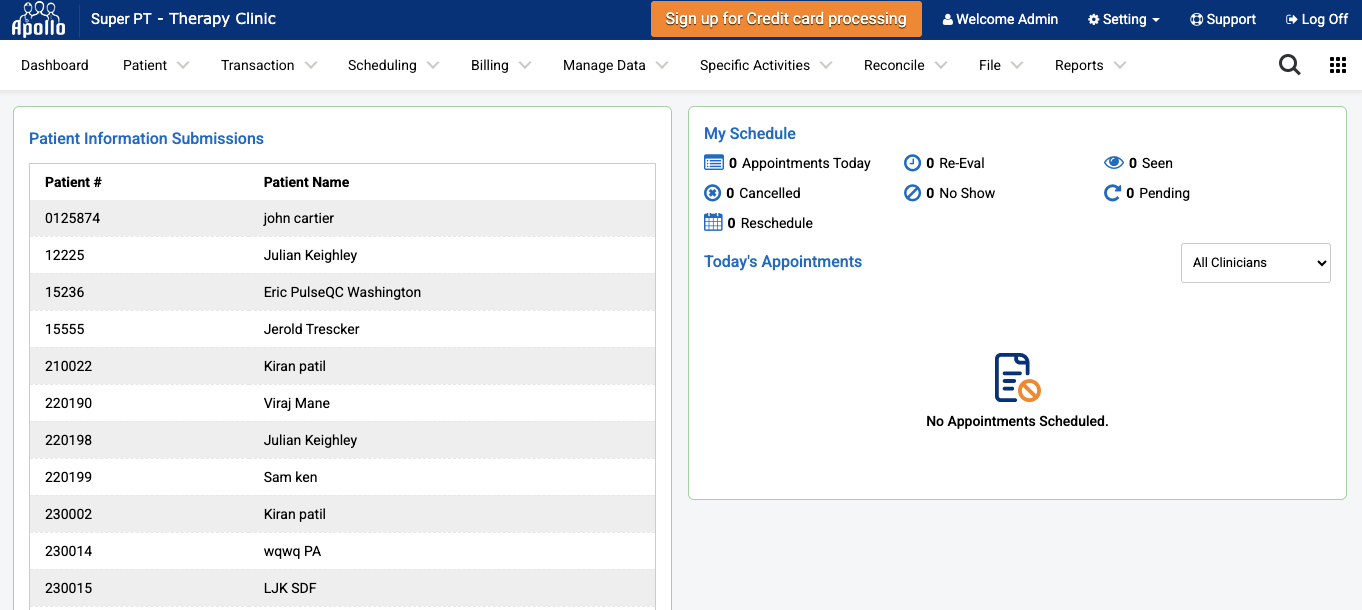Expand the File menu chevron
This screenshot has width=1362, height=610.
1017,65
